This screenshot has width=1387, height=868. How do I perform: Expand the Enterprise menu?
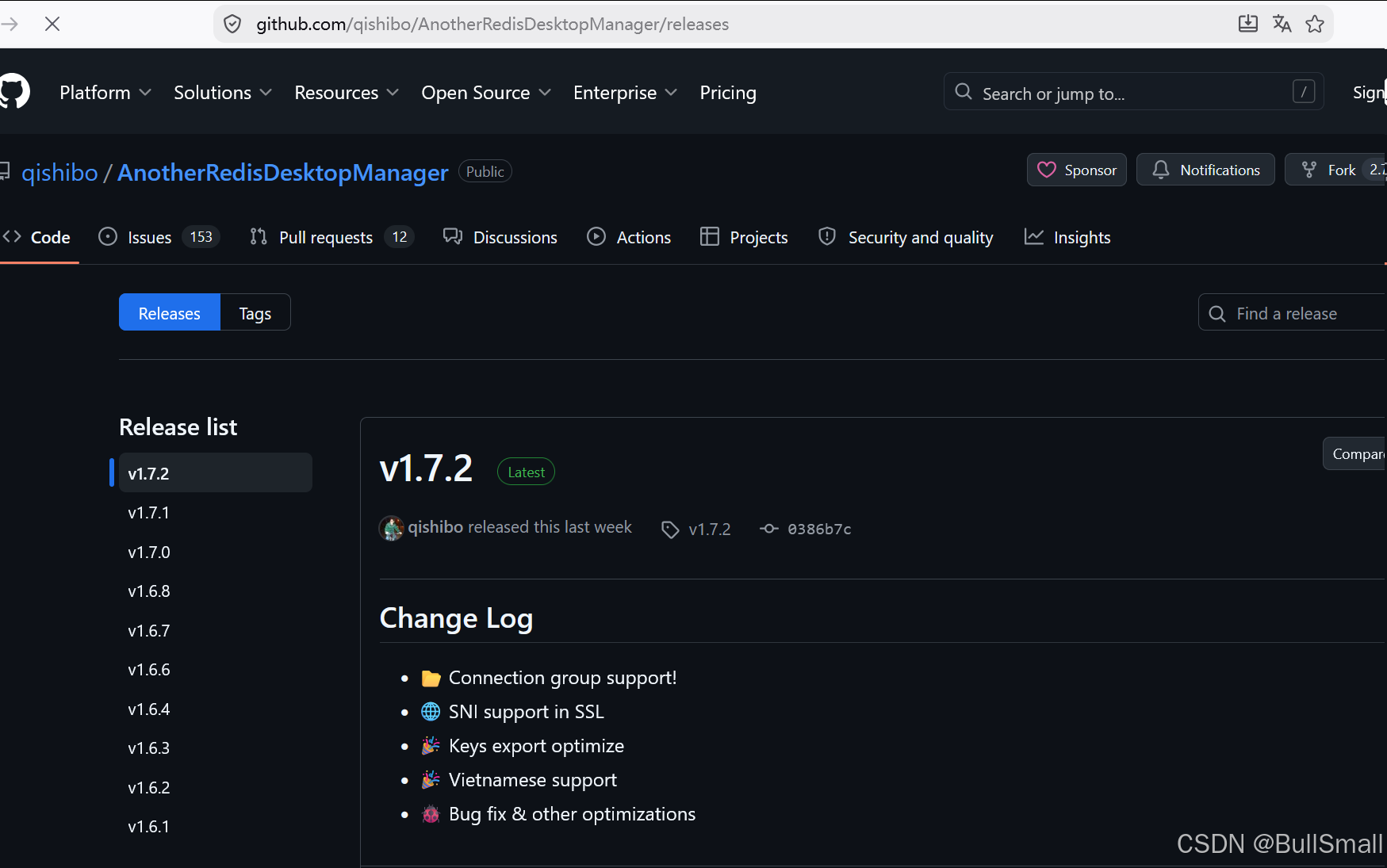625,93
